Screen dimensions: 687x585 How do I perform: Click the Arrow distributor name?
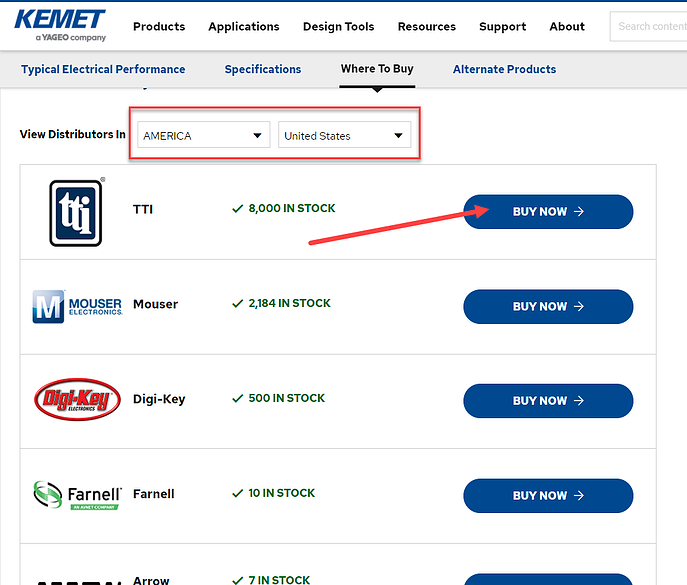(x=151, y=581)
